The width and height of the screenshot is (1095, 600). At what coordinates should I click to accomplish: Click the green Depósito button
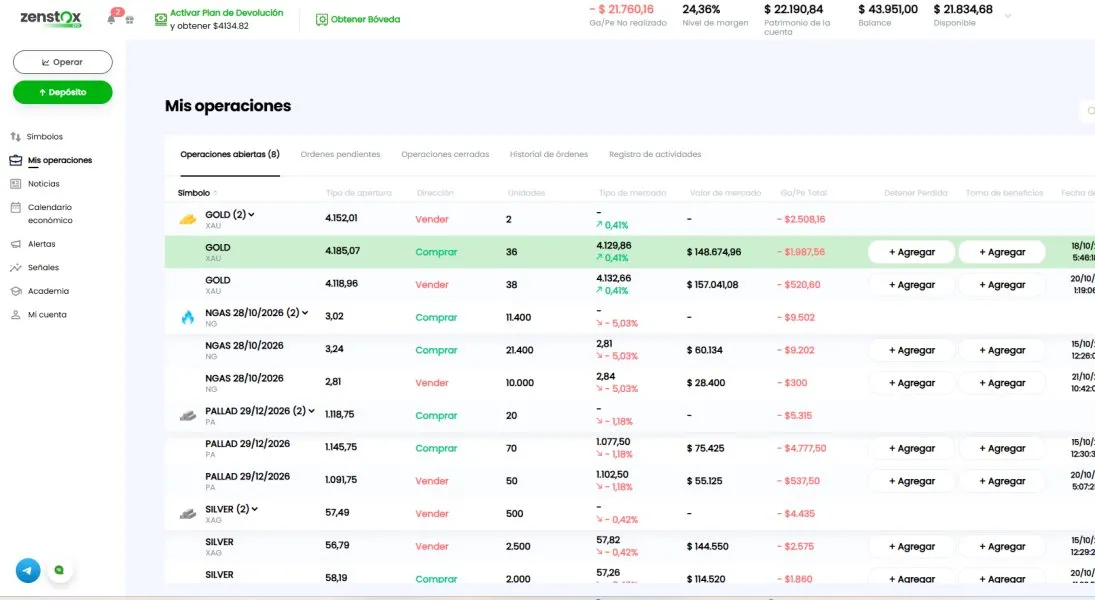[63, 92]
